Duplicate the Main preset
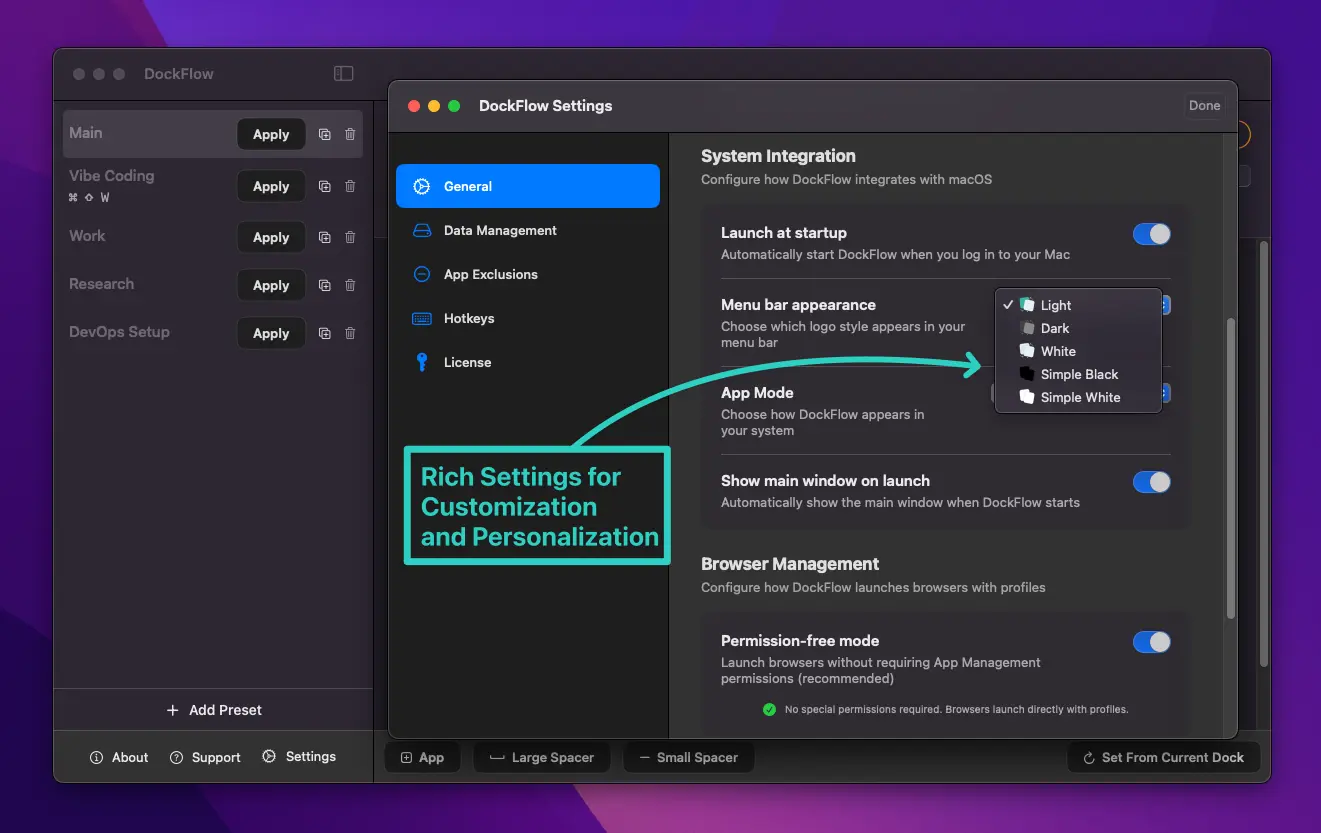This screenshot has height=833, width=1321. 324,134
